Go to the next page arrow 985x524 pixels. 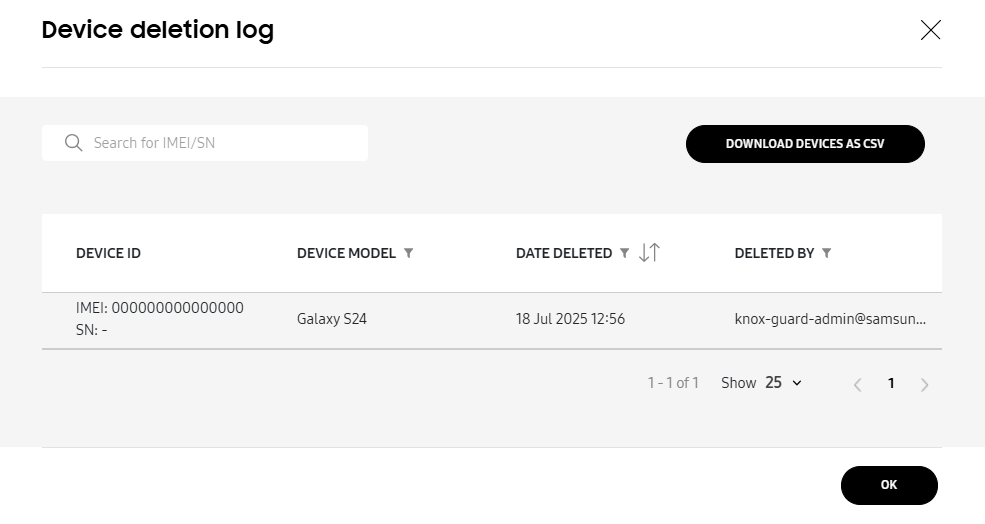point(925,384)
